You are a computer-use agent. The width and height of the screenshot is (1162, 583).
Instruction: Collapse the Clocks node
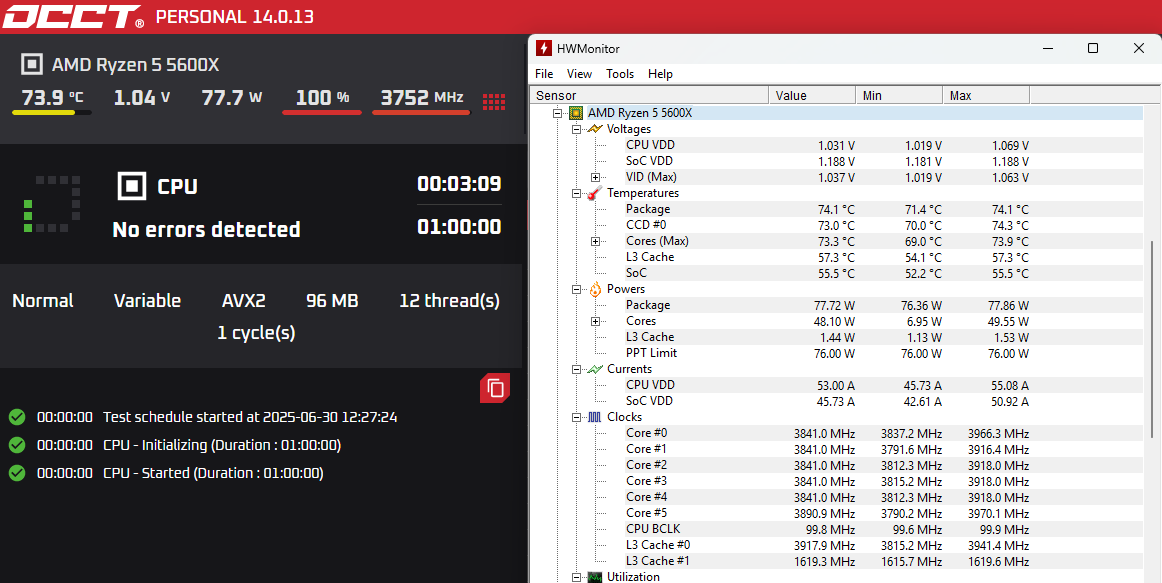576,418
